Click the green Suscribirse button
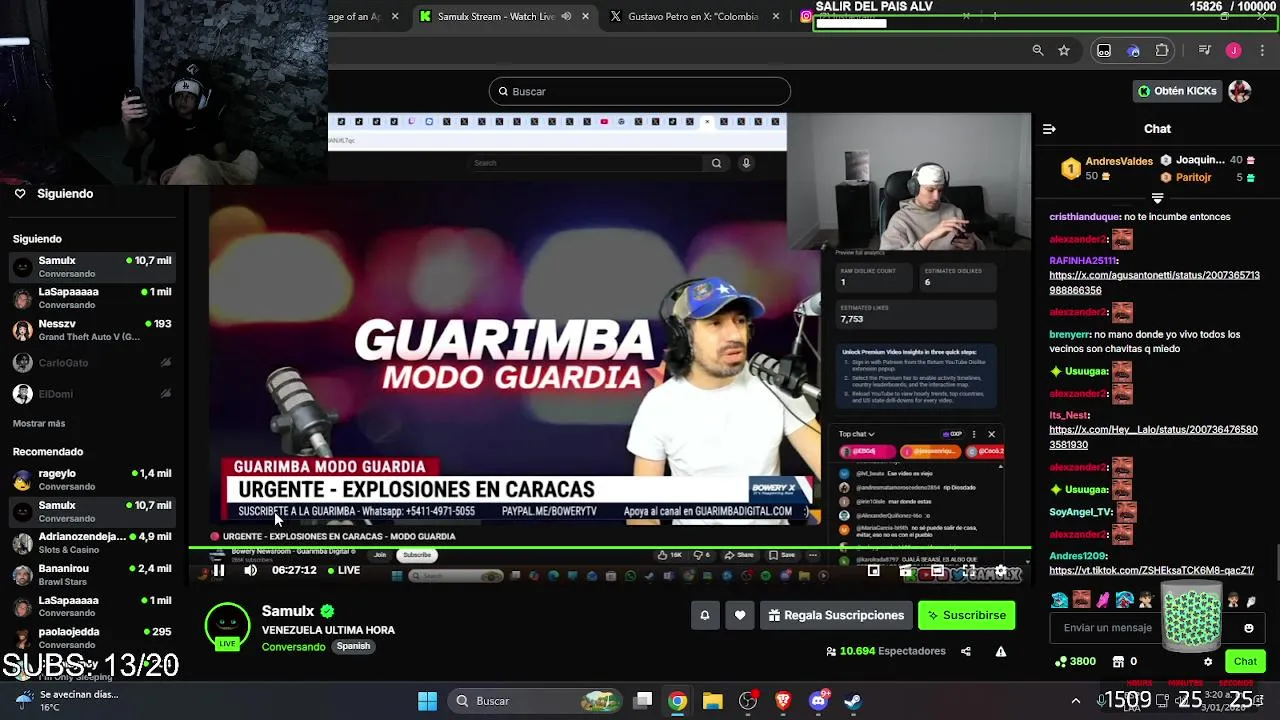This screenshot has width=1280, height=720. coord(967,615)
